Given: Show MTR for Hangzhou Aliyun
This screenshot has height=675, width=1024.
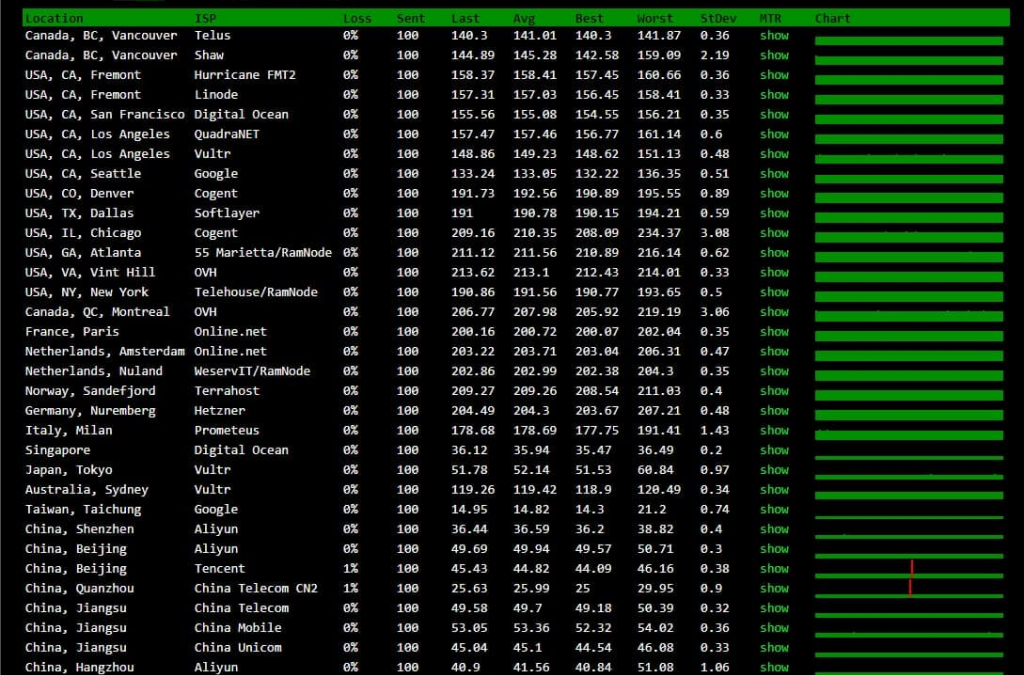Looking at the screenshot, I should coord(774,667).
